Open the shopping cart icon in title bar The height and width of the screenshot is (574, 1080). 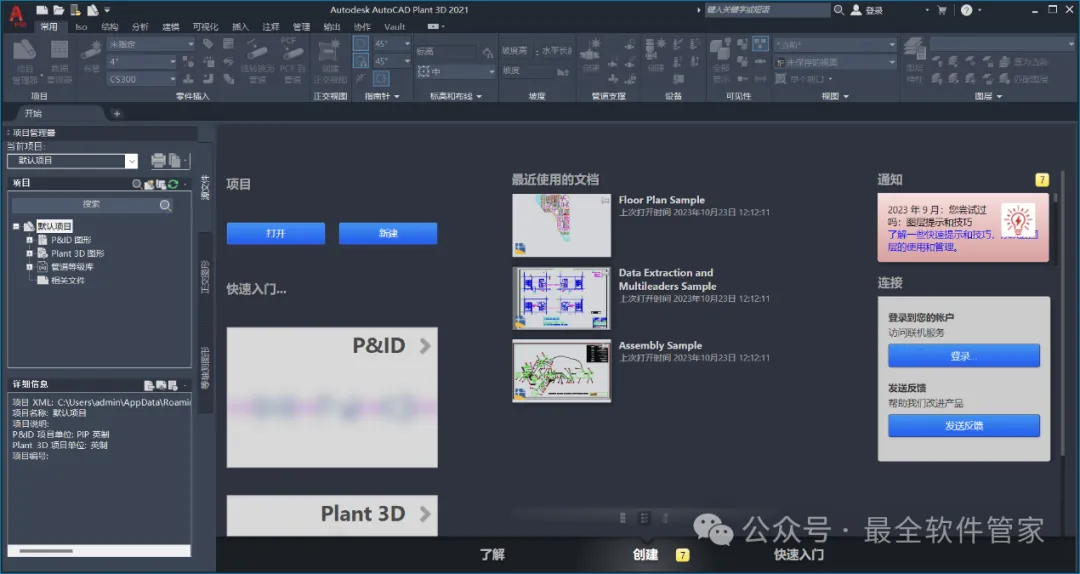[942, 10]
